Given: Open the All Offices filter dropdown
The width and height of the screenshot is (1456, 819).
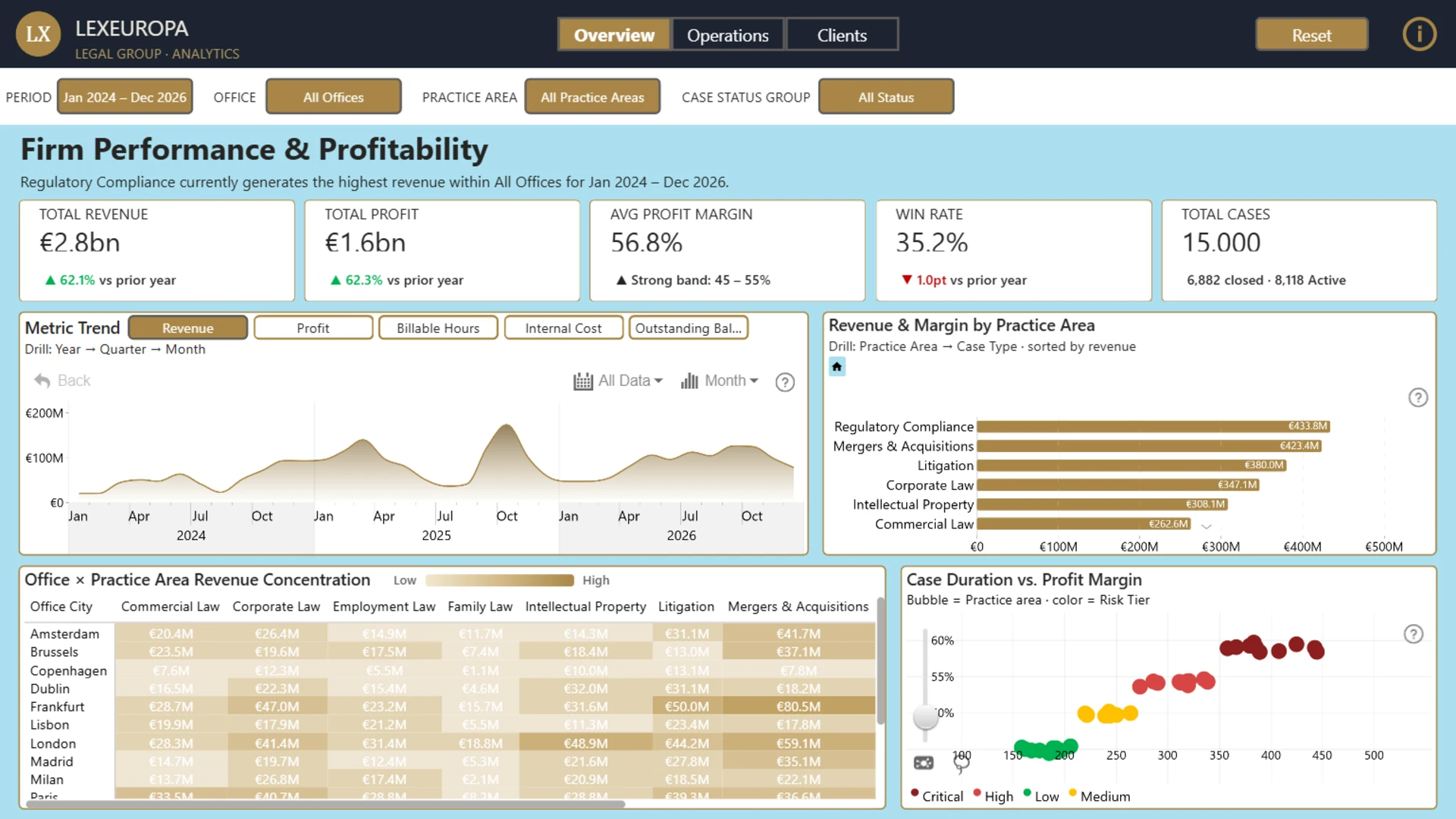Looking at the screenshot, I should pos(334,97).
